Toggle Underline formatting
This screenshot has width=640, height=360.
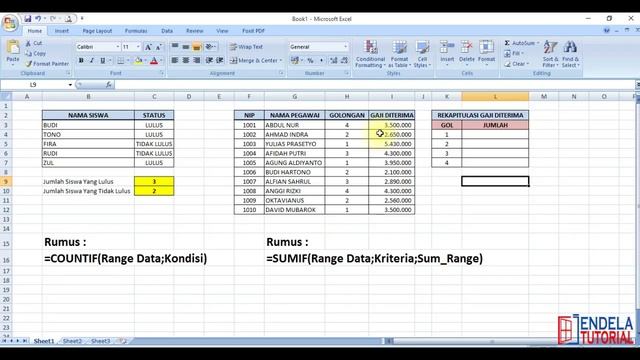(102, 60)
